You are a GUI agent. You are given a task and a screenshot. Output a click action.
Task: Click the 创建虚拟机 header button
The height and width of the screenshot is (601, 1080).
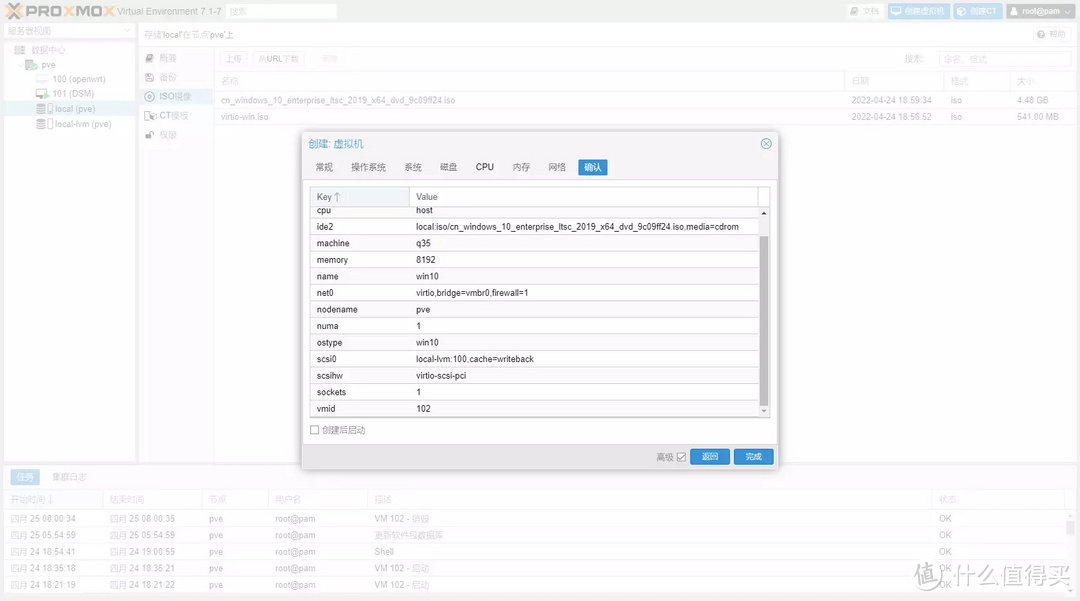[x=919, y=11]
